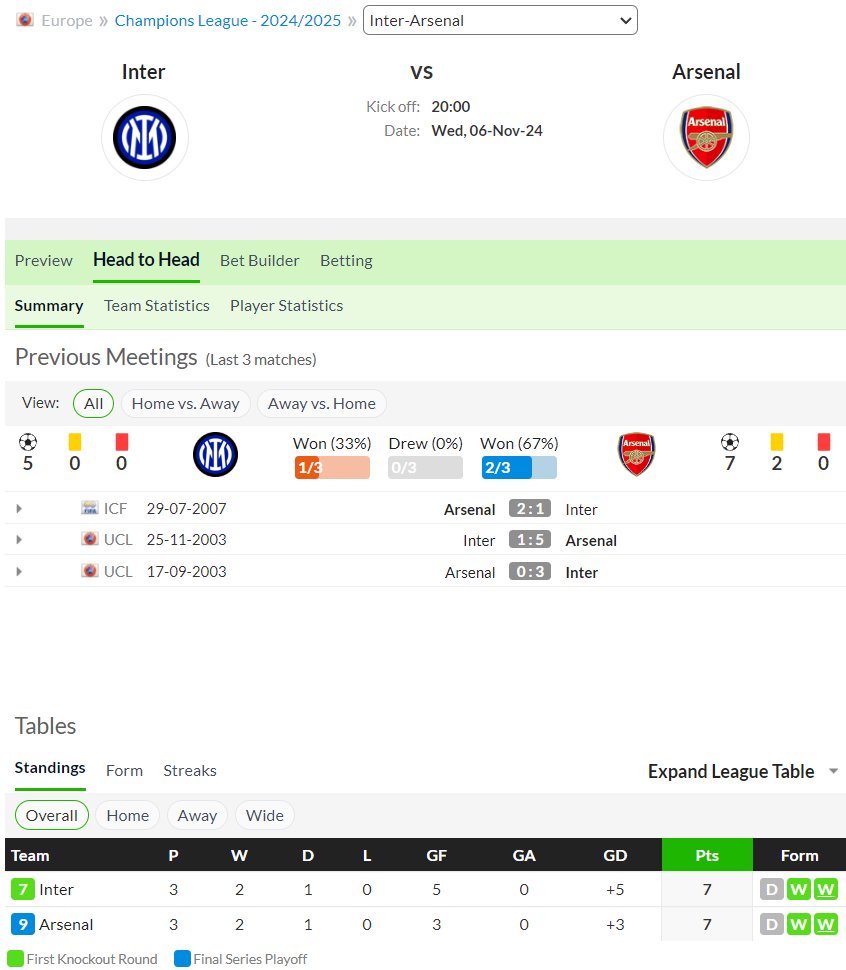The height and width of the screenshot is (970, 846).
Task: Switch standings filter to Wide
Action: pyautogui.click(x=265, y=815)
